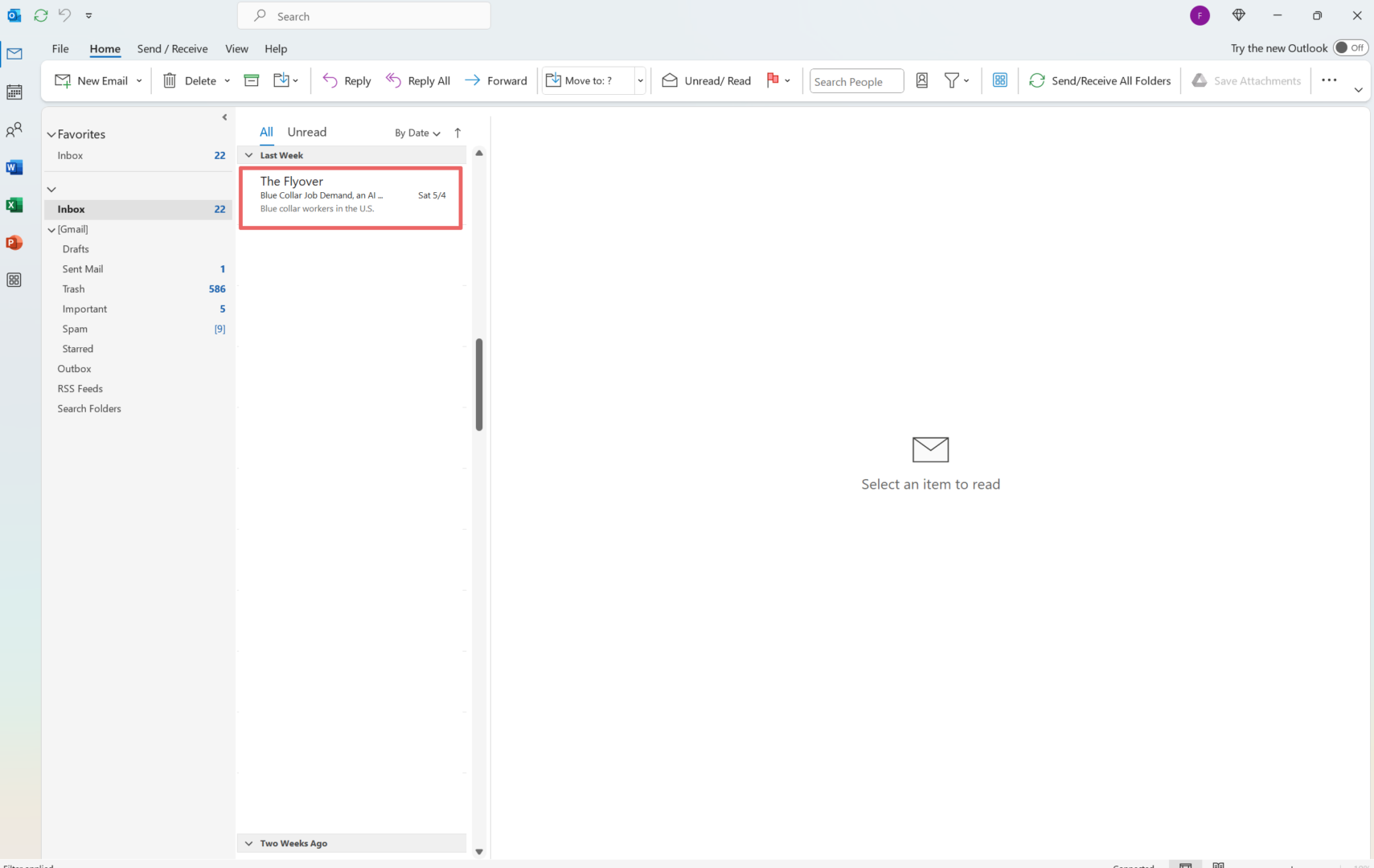Open Customize Quick Access Toolbar dropdown
Screen dimensions: 1374x868
[x=88, y=15]
